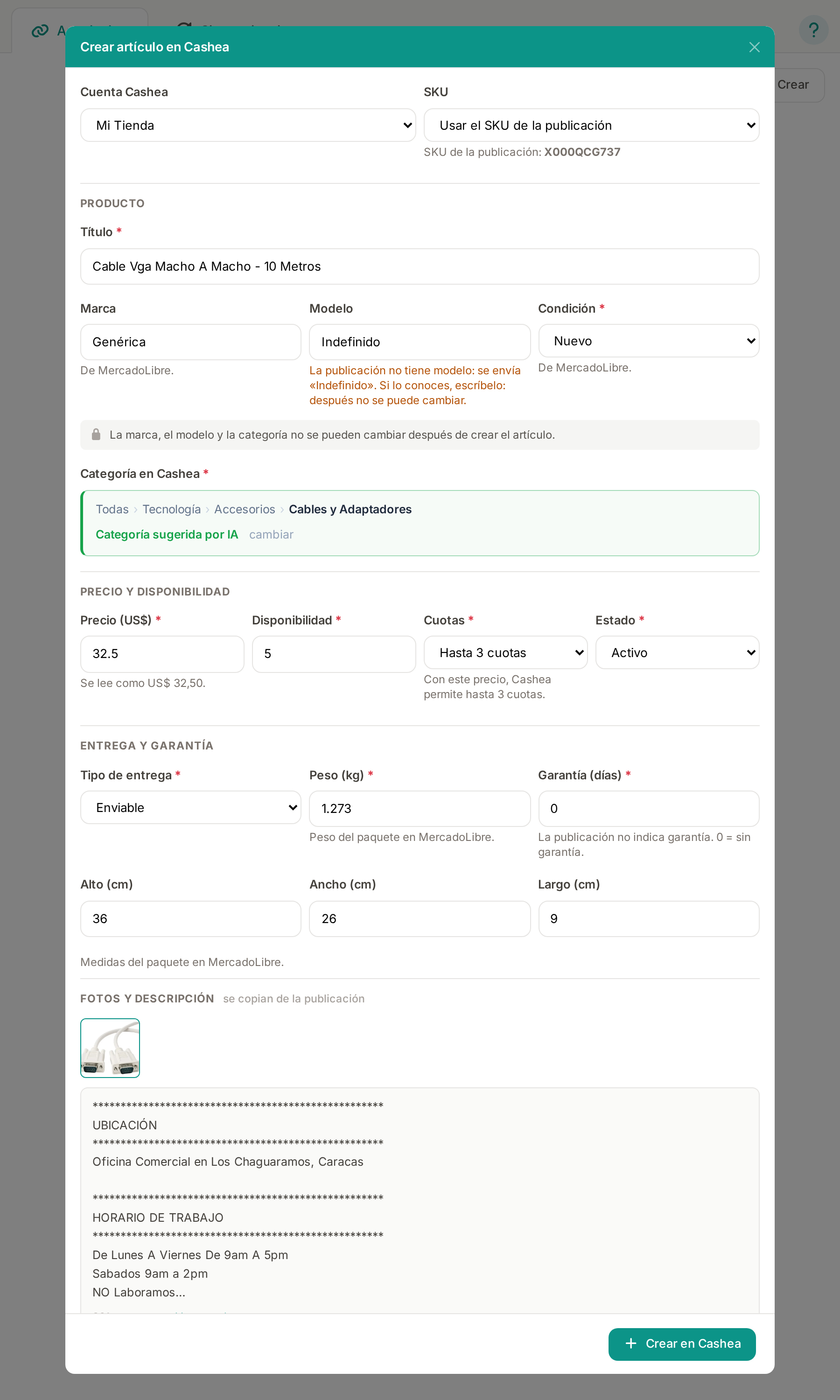
Task: Open the SKU selection dropdown
Action: pos(592,125)
